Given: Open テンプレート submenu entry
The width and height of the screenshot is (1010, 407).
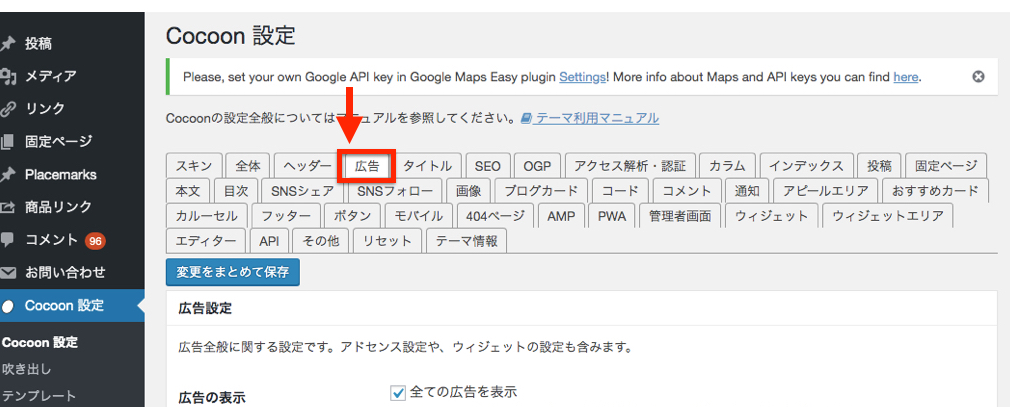Looking at the screenshot, I should pyautogui.click(x=39, y=396).
